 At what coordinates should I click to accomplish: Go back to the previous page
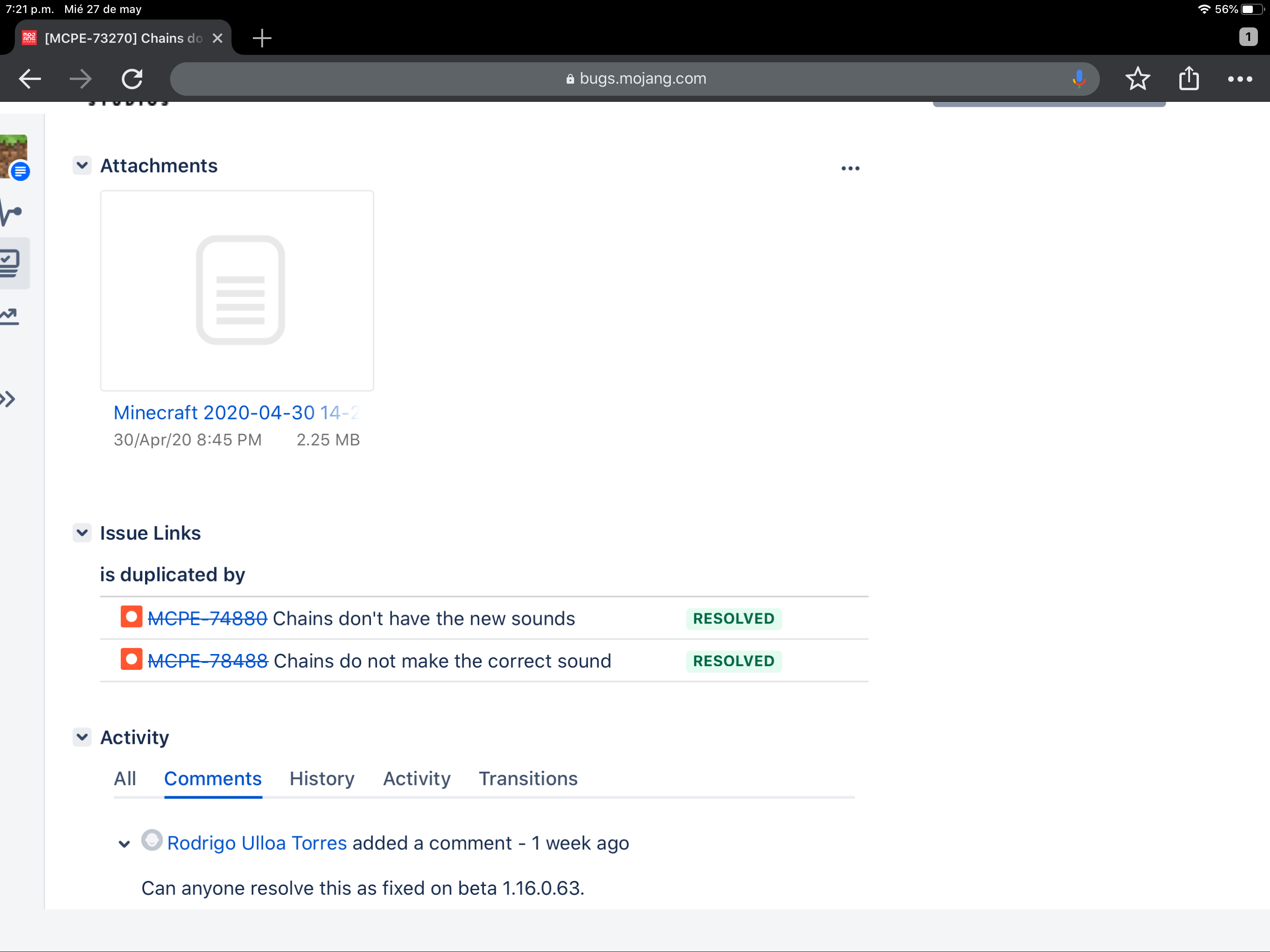[x=30, y=79]
